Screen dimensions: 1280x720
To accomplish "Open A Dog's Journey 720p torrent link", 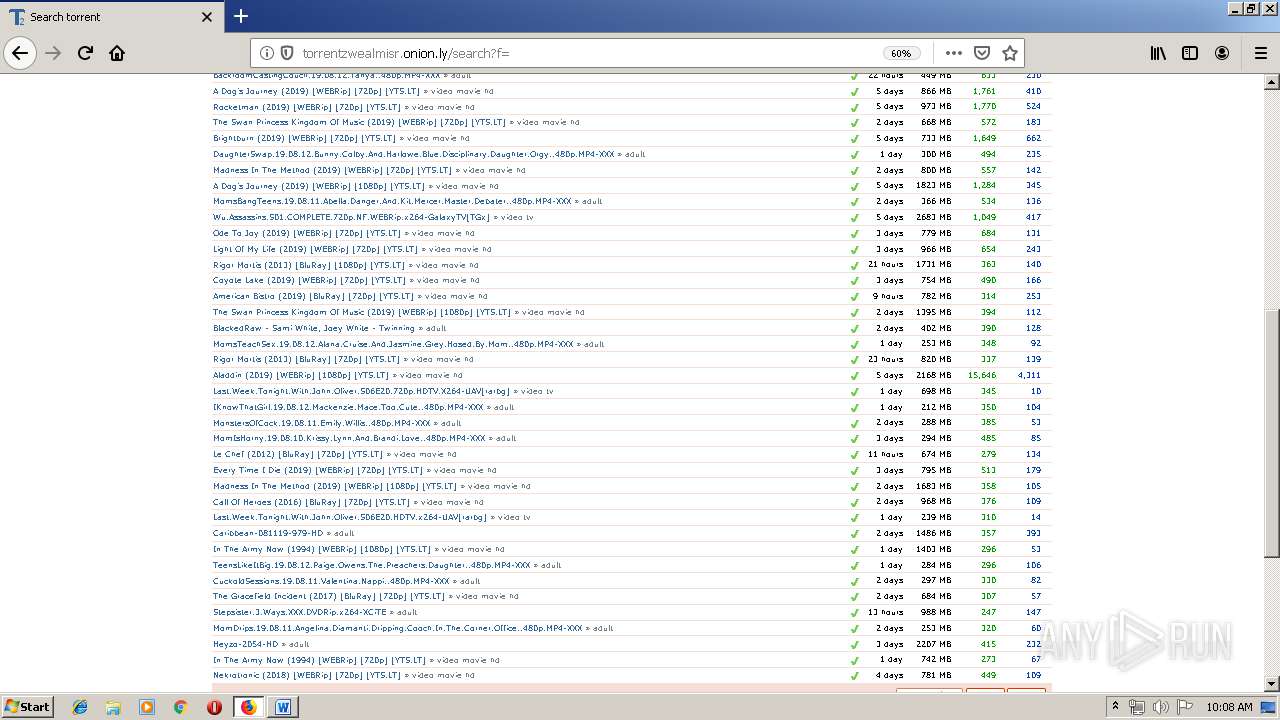I will 316,91.
